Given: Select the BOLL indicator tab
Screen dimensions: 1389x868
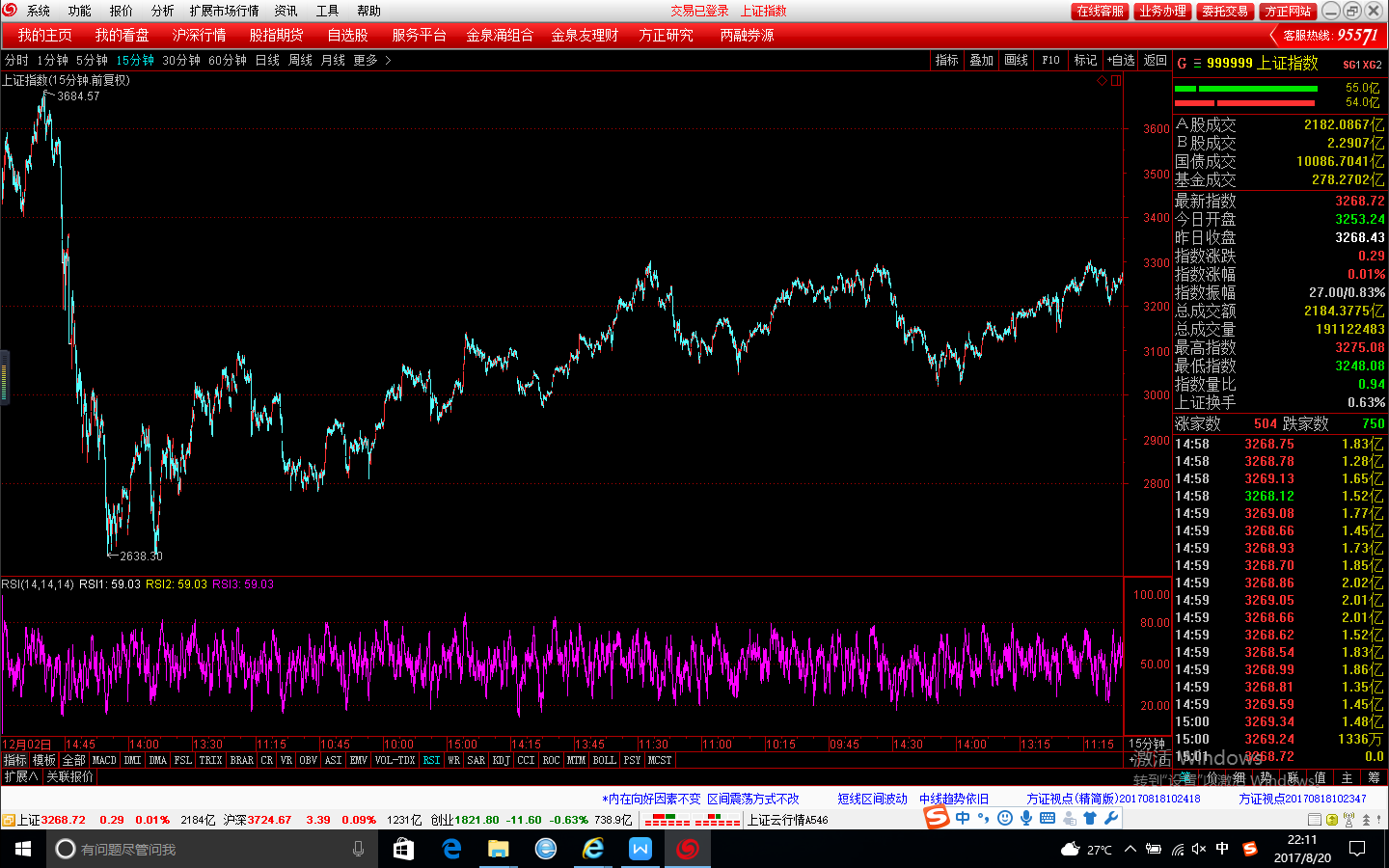Looking at the screenshot, I should pyautogui.click(x=604, y=760).
